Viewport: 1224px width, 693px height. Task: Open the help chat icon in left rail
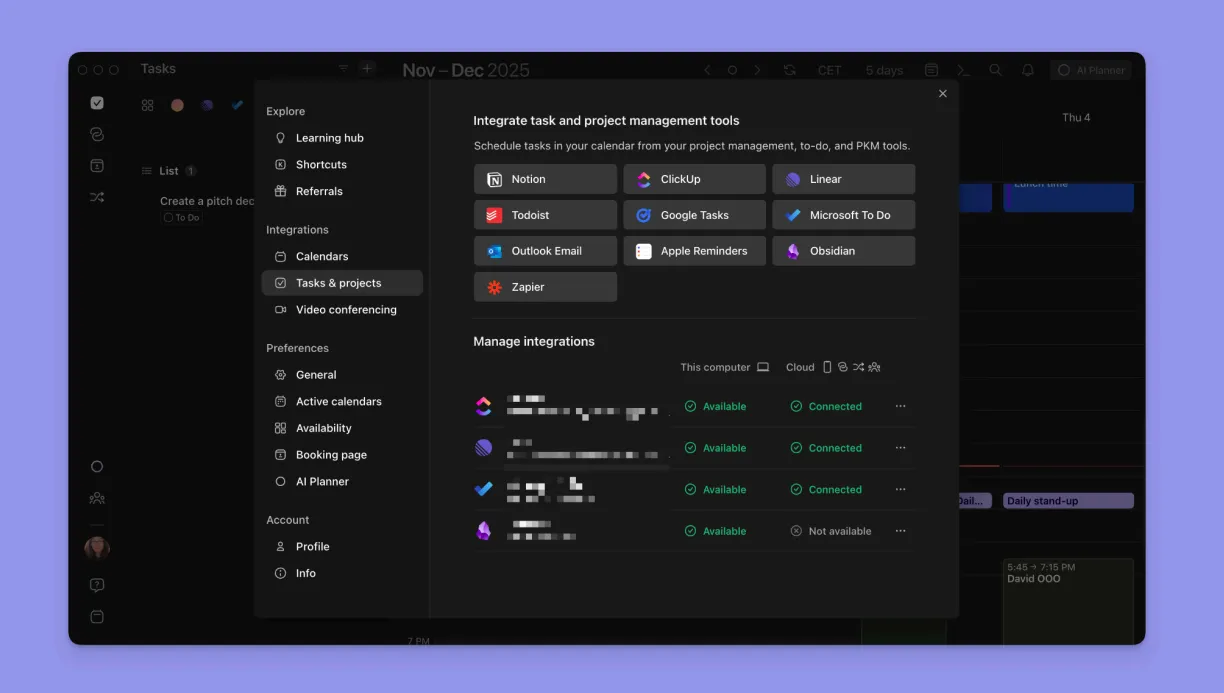[x=97, y=586]
